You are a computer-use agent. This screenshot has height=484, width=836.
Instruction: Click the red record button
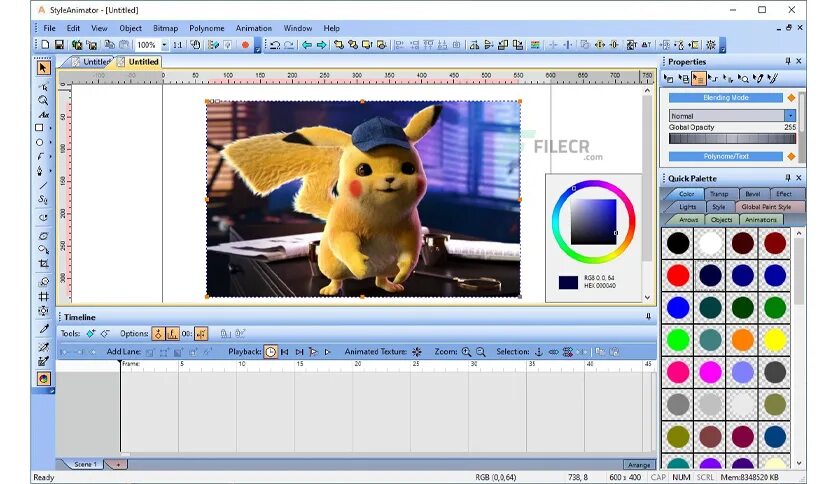pyautogui.click(x=245, y=45)
